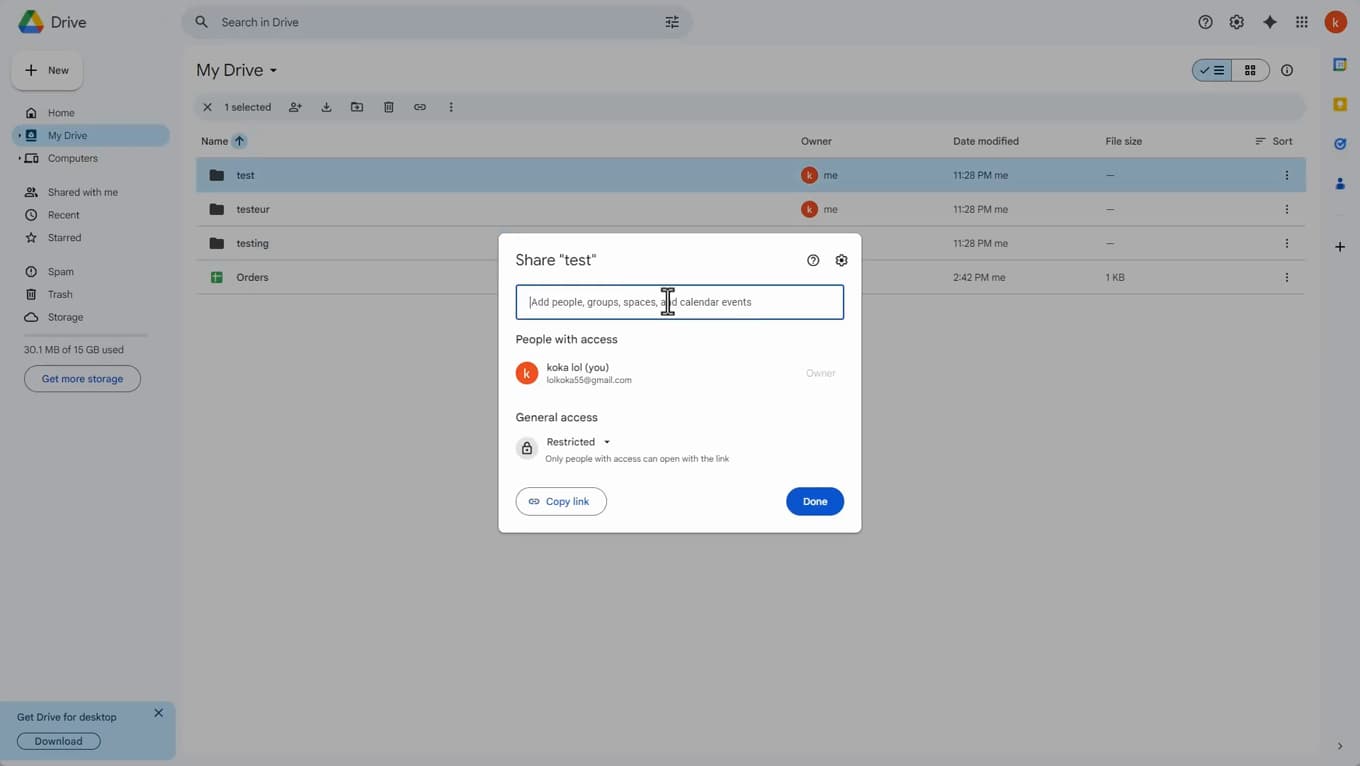Open Contacts side panel
Viewport: 1360px width, 766px height.
(1340, 184)
